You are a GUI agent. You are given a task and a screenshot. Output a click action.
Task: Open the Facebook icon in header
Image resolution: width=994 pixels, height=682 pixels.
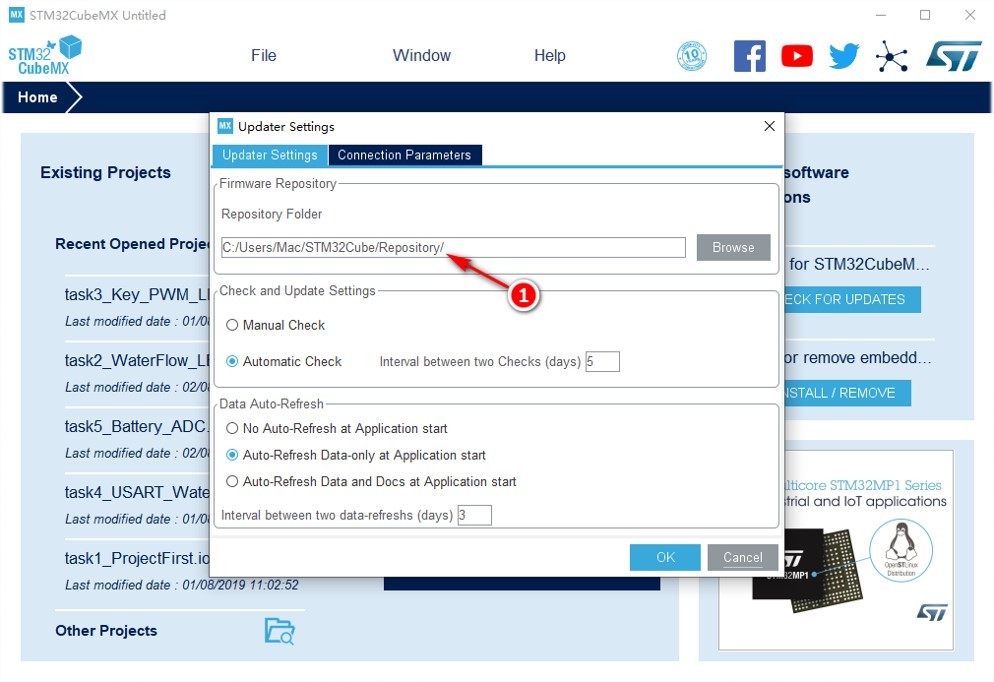749,56
